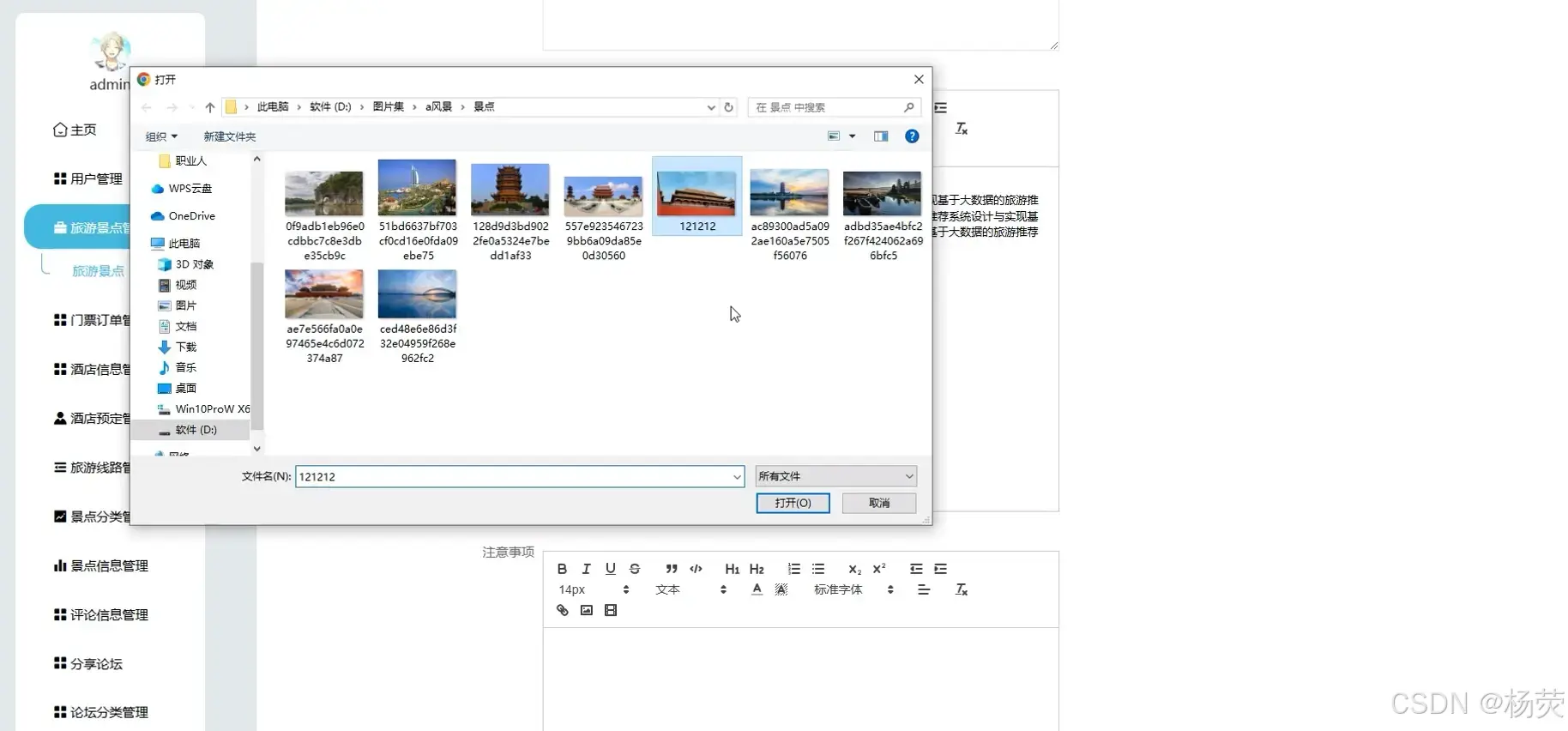Click the 打开(O) button in dialog
The image size is (1568, 731).
793,503
